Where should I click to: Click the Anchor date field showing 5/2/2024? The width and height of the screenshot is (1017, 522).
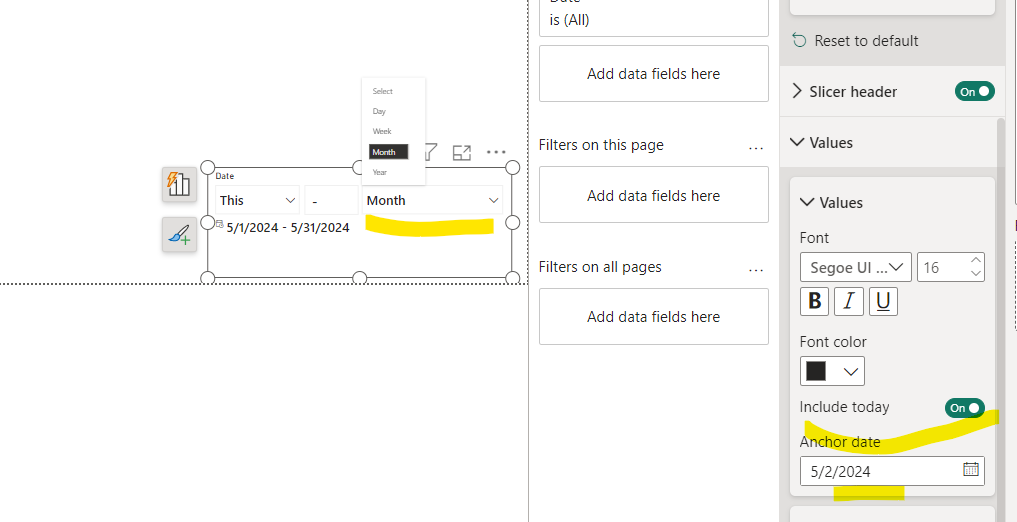tap(892, 471)
